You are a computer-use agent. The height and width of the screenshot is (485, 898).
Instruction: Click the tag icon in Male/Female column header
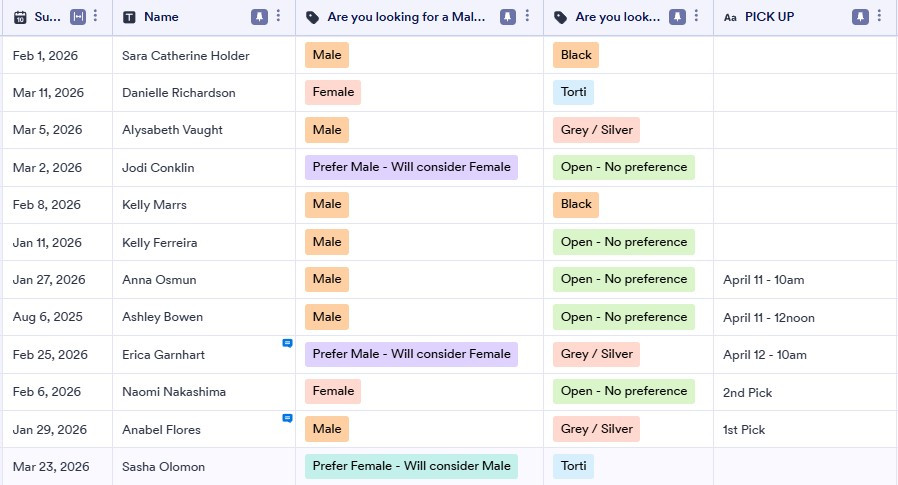coord(313,17)
